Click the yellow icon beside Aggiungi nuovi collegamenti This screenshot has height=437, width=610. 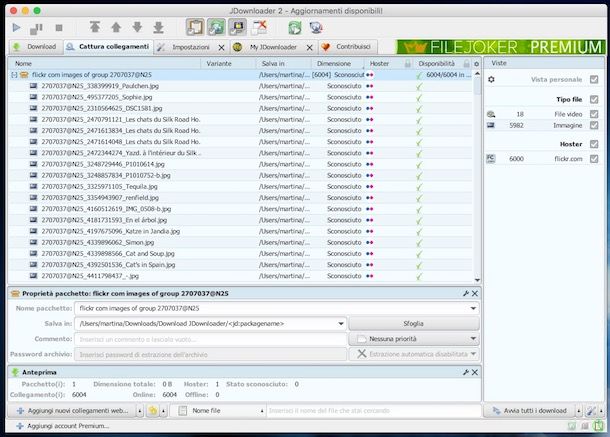click(x=153, y=411)
